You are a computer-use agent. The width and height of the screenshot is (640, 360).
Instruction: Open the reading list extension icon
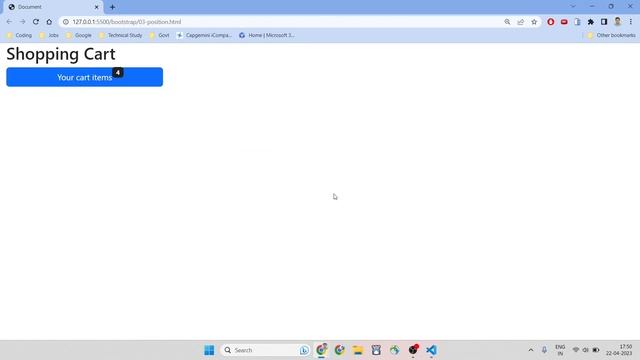(577, 22)
